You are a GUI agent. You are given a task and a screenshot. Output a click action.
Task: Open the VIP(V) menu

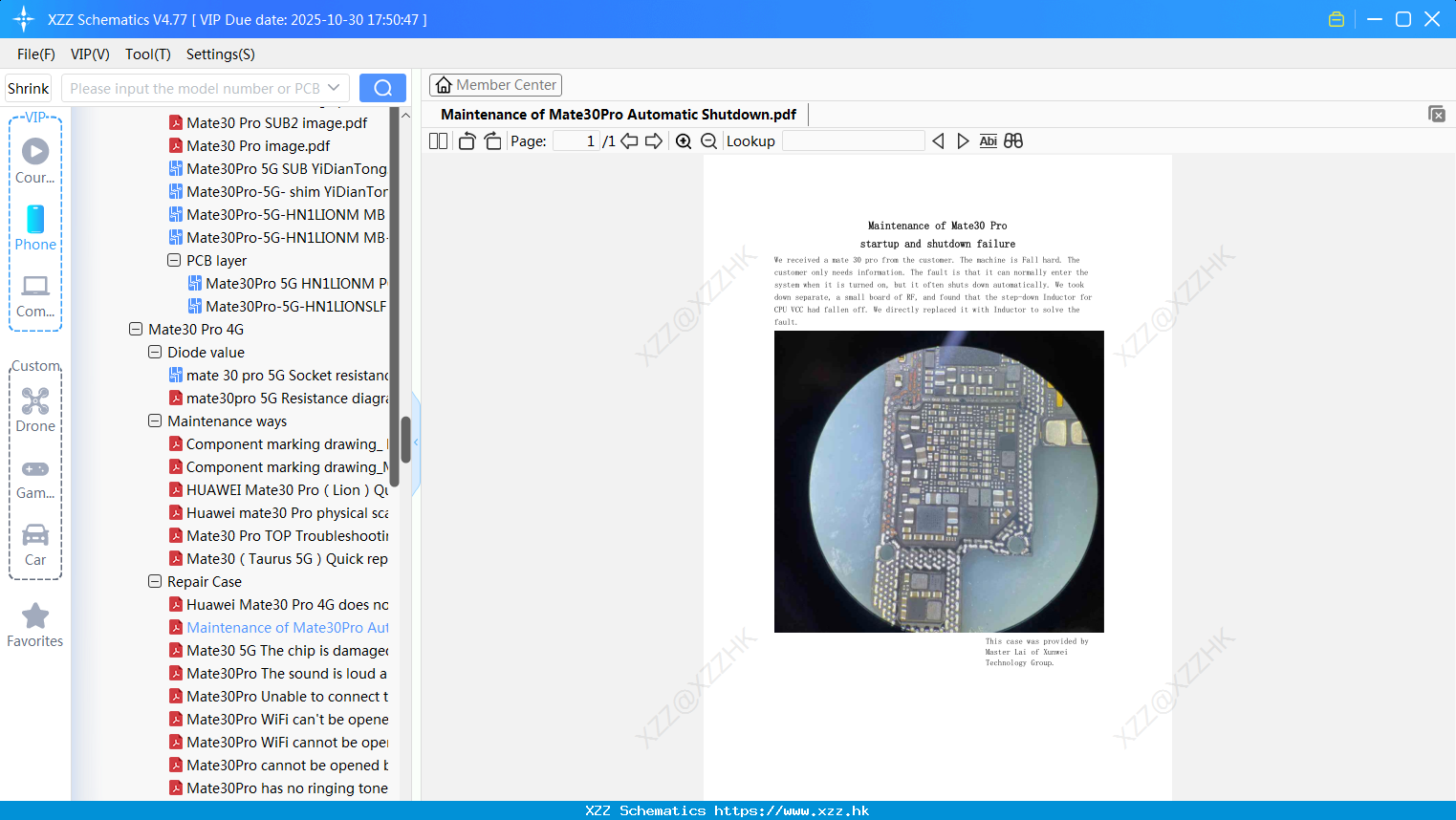click(90, 54)
